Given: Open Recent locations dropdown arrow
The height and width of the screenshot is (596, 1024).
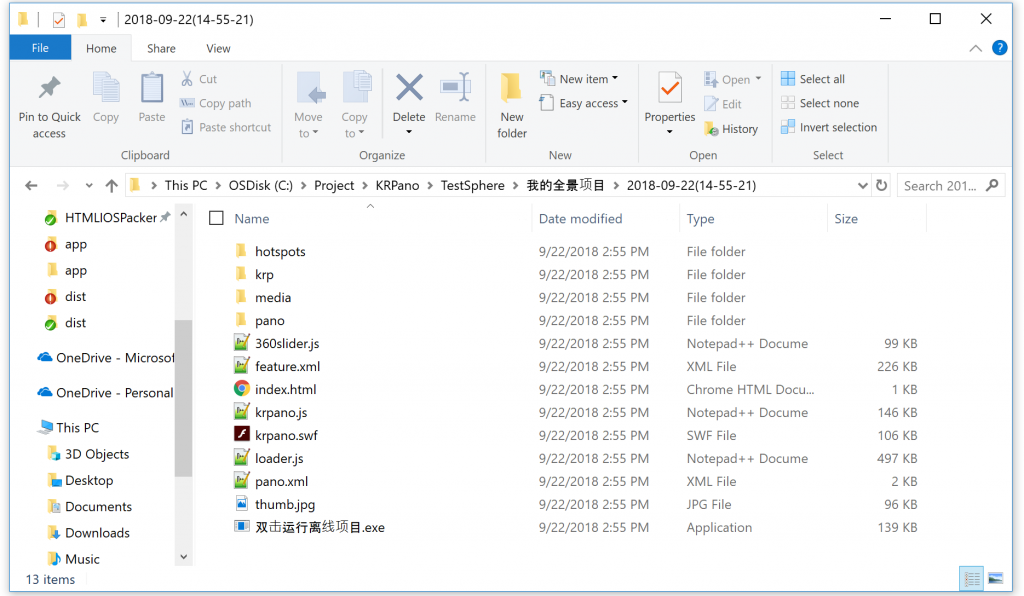Looking at the screenshot, I should 89,185.
